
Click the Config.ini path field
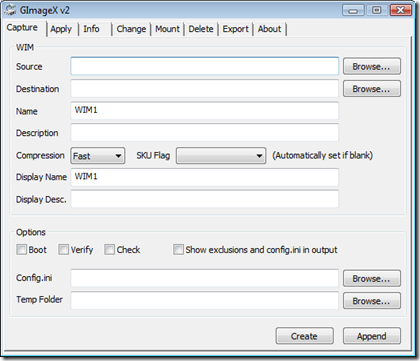[x=205, y=278]
